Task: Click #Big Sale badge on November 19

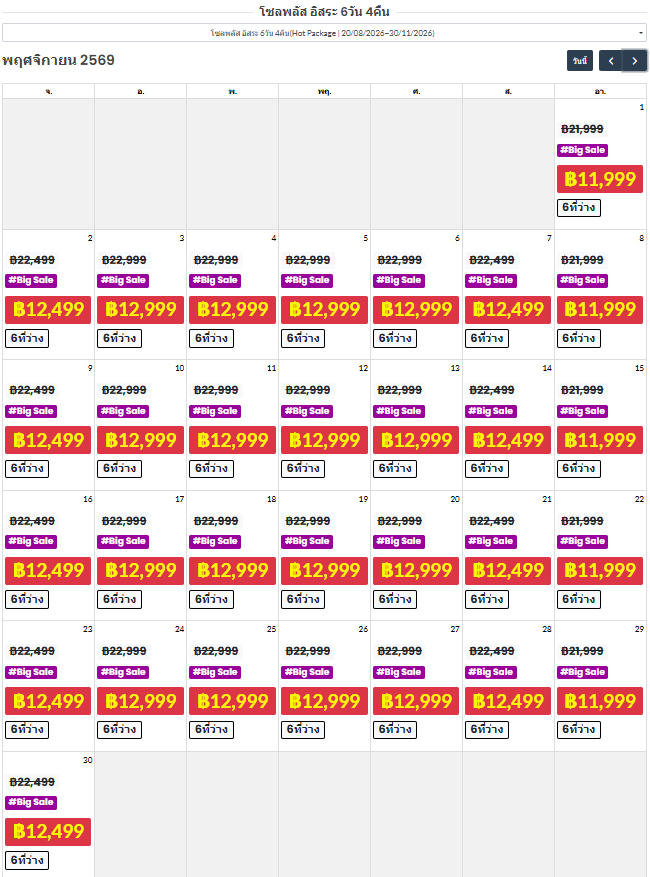Action: pos(307,541)
